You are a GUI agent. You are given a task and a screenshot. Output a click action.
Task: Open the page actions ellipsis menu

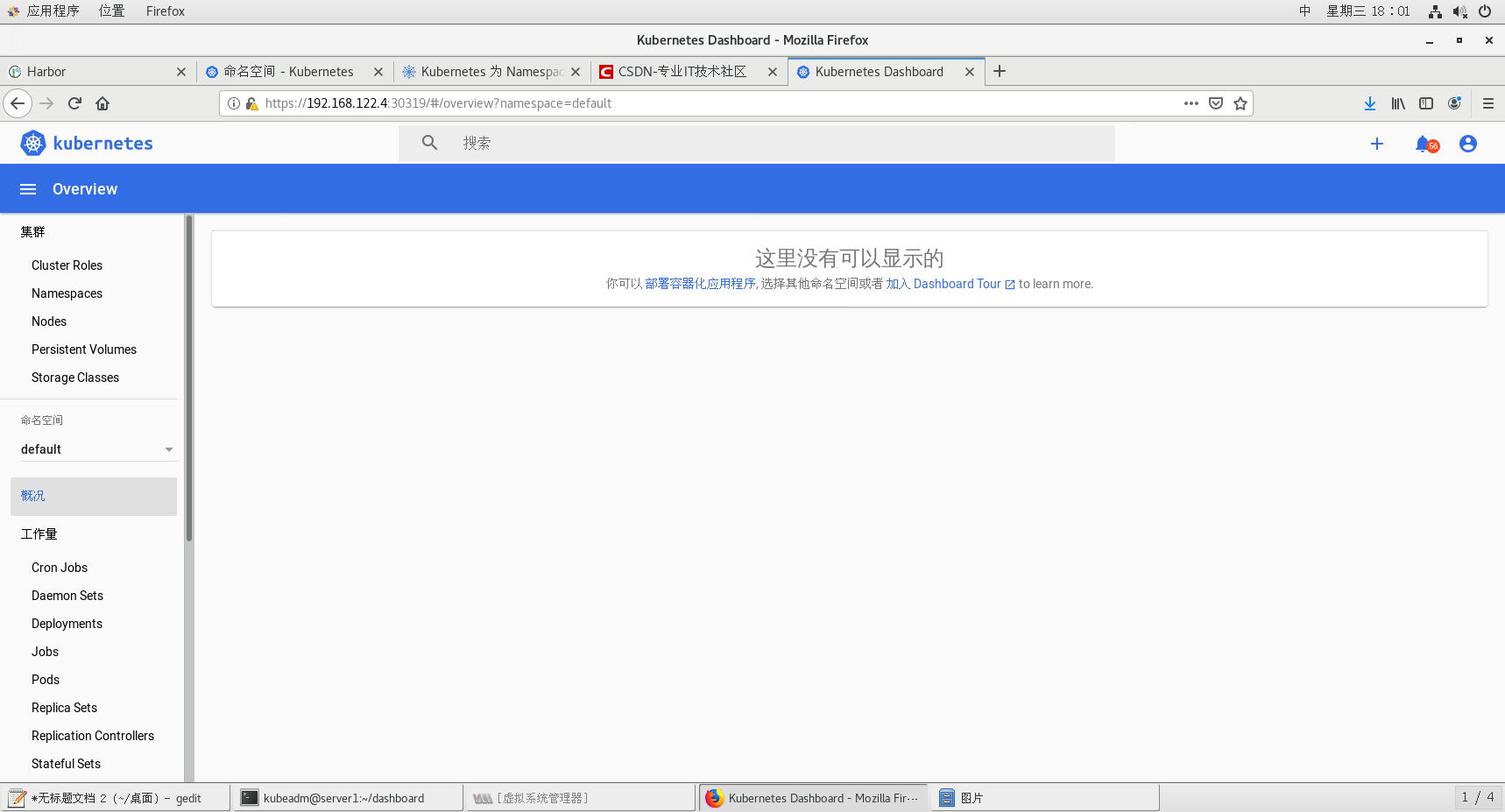click(1191, 102)
